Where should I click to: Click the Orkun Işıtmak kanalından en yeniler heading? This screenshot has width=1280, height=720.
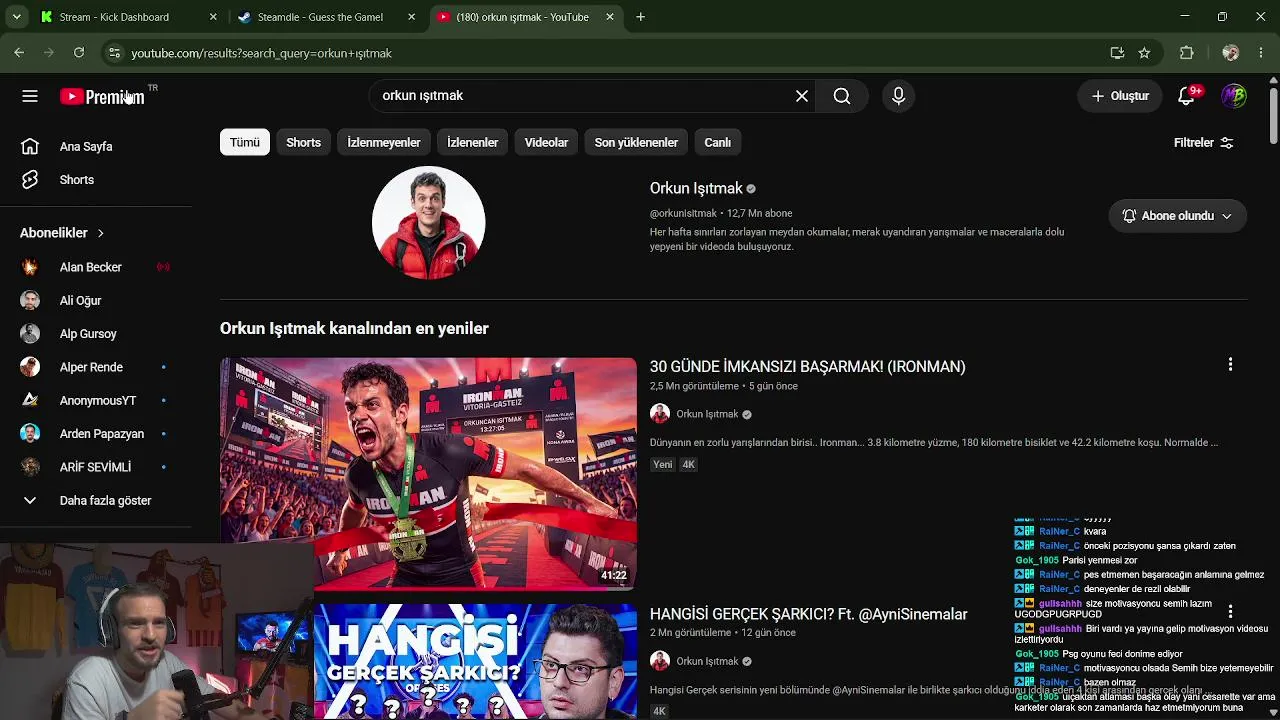[x=354, y=328]
